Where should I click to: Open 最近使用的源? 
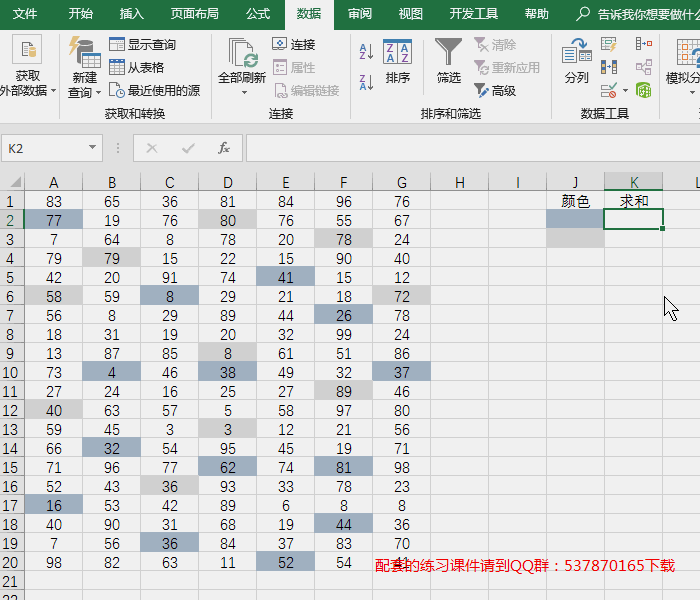[154, 91]
